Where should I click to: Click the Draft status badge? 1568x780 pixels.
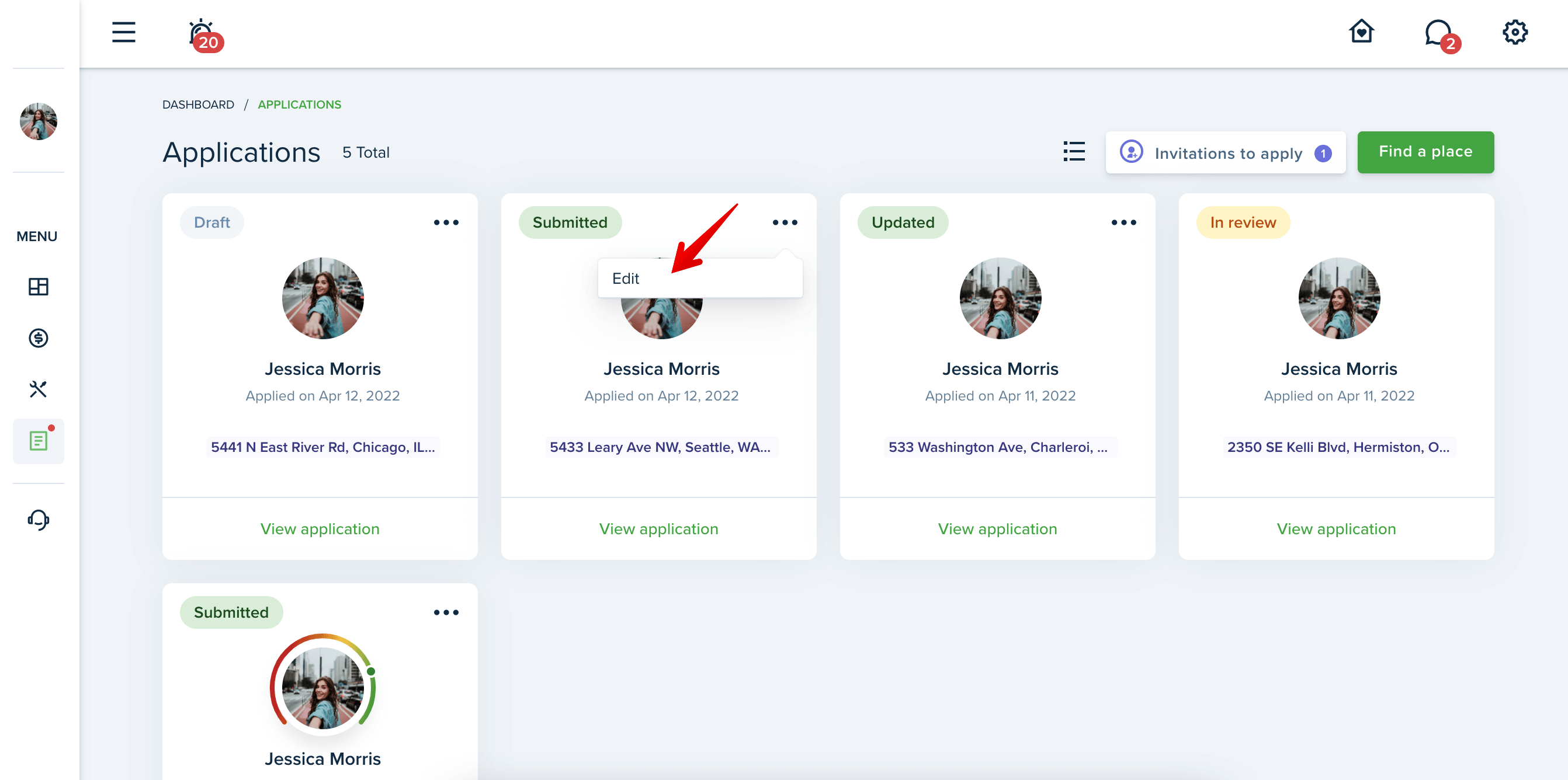click(212, 222)
